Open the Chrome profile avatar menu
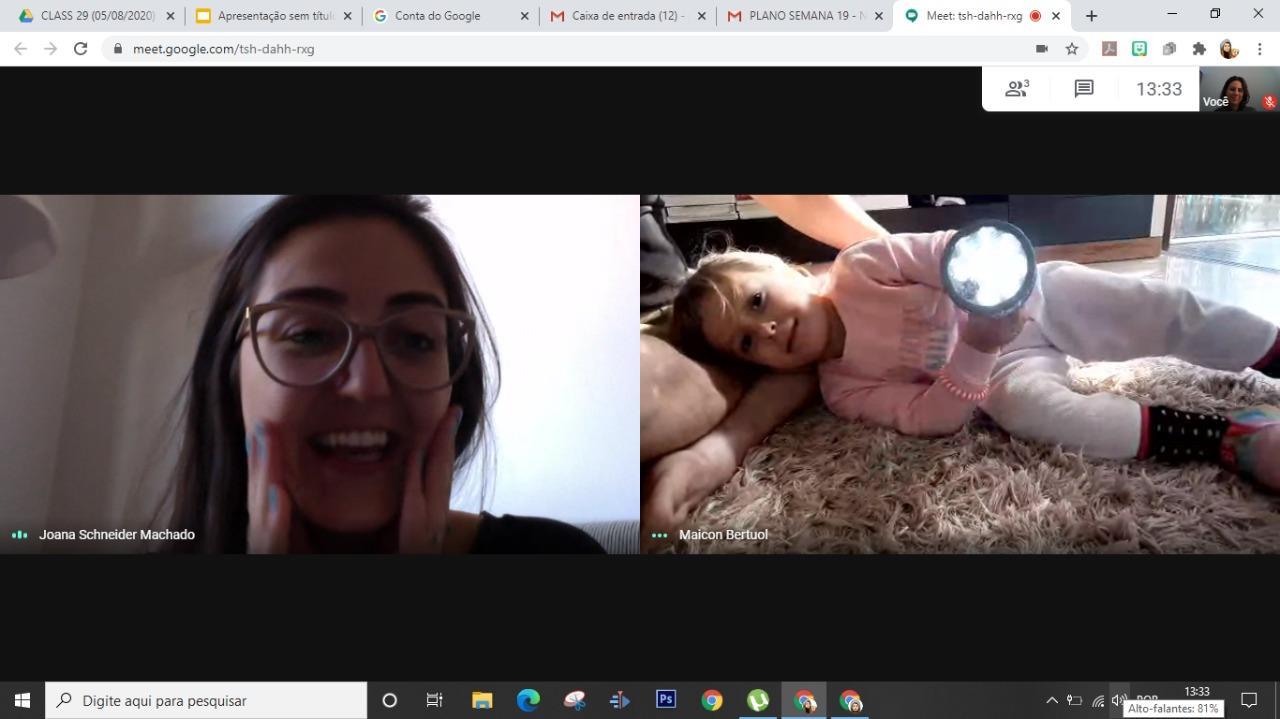 (x=1229, y=49)
